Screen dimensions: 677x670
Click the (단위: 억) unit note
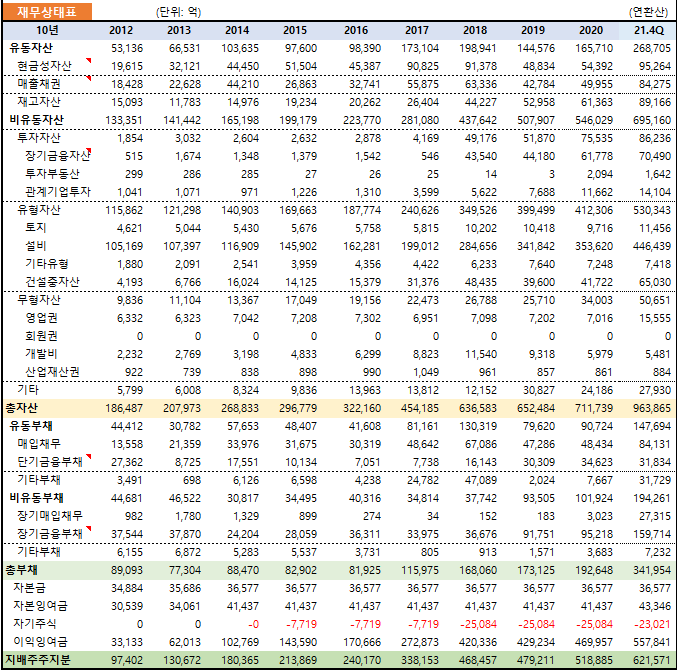[179, 12]
